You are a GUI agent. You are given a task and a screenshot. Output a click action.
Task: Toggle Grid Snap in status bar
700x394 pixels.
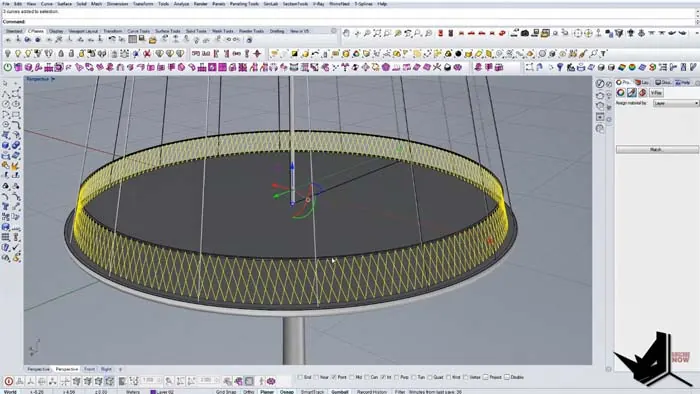coord(226,392)
